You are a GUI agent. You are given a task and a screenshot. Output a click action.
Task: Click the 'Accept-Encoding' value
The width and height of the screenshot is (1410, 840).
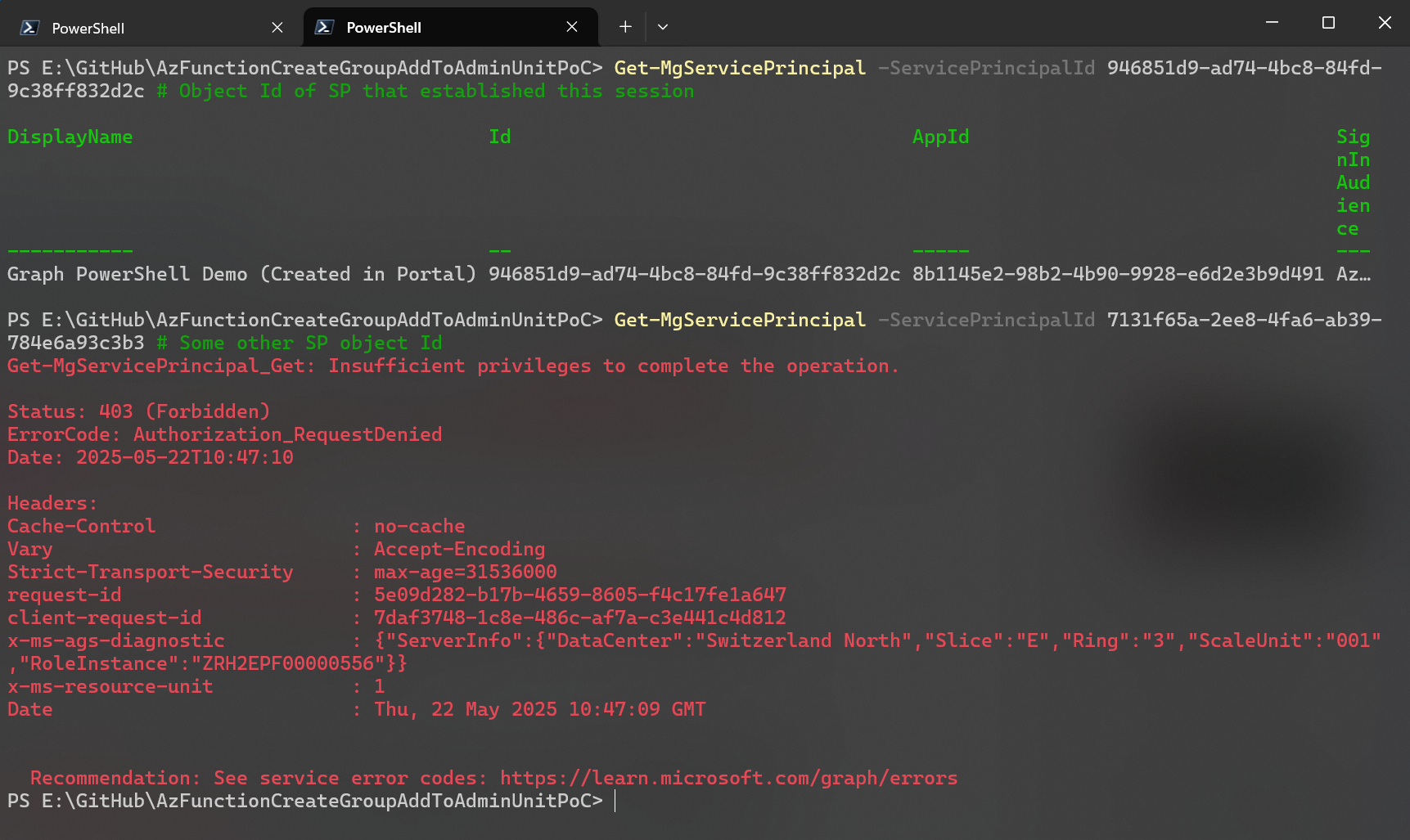tap(460, 549)
